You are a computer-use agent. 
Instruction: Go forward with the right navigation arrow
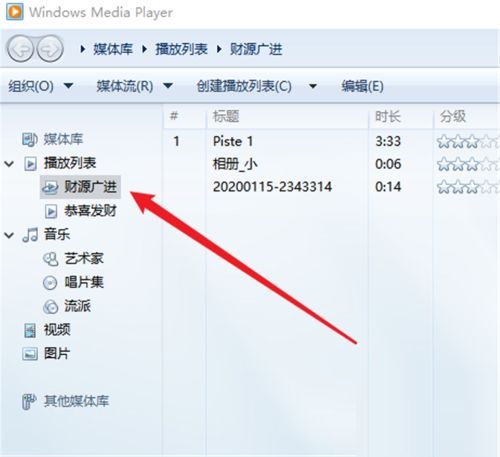50,49
